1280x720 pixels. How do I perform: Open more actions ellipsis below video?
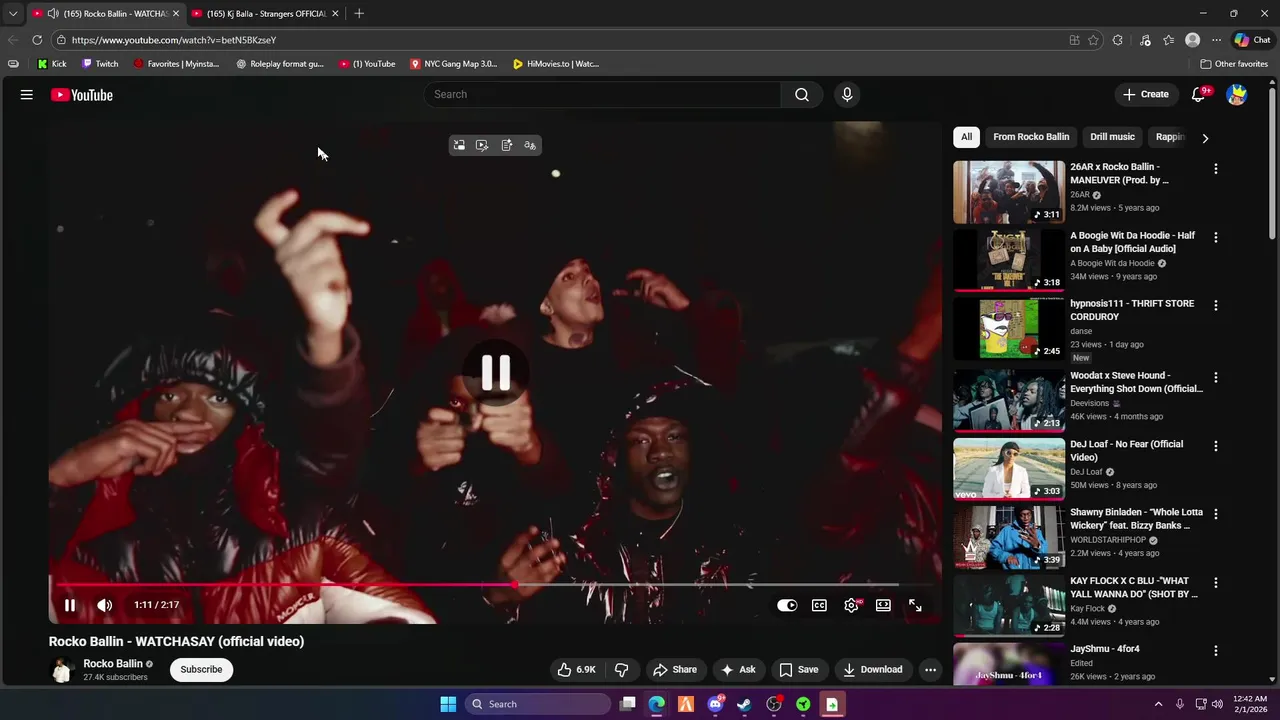pyautogui.click(x=930, y=670)
